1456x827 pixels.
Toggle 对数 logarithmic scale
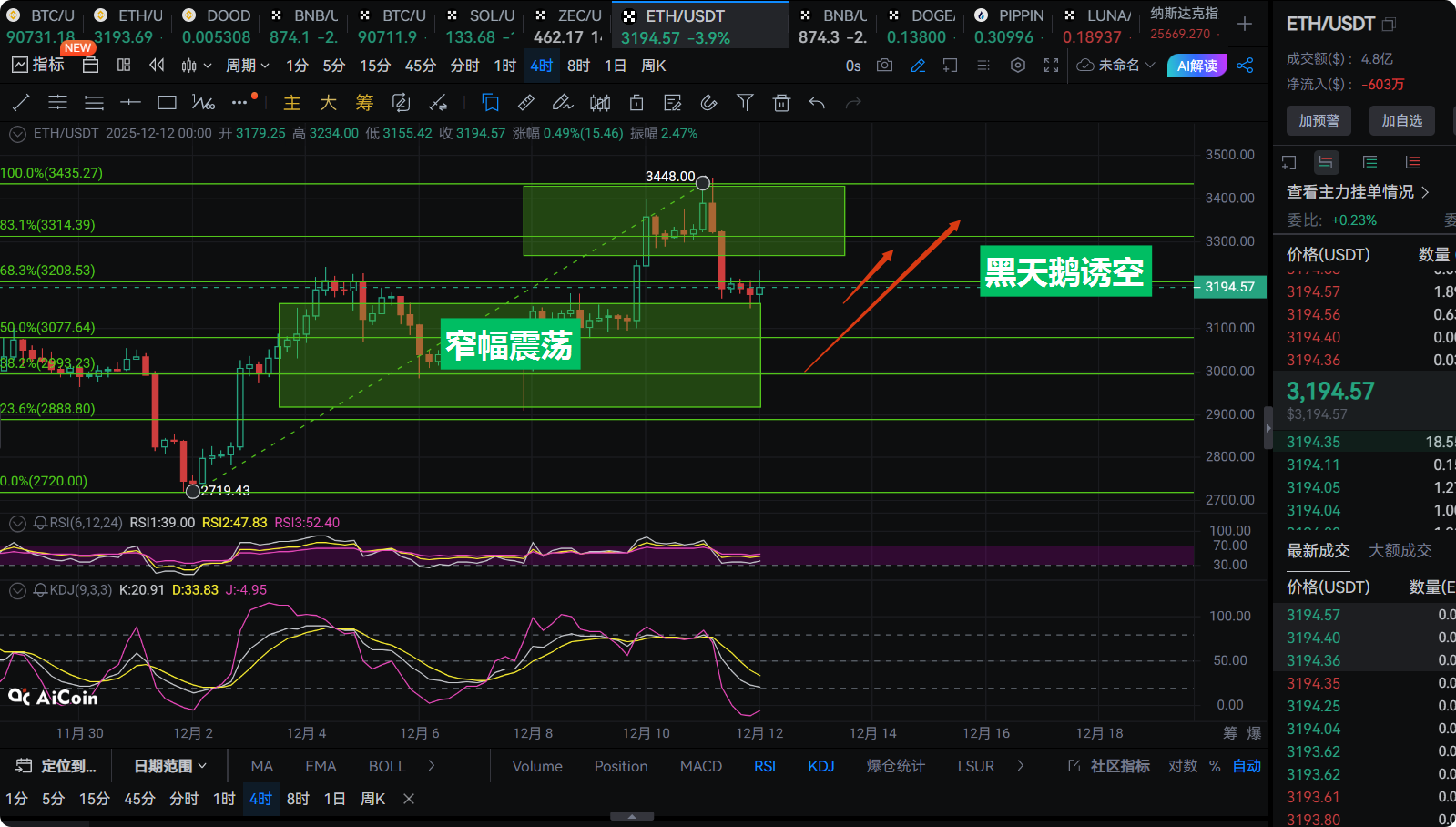click(x=1182, y=766)
